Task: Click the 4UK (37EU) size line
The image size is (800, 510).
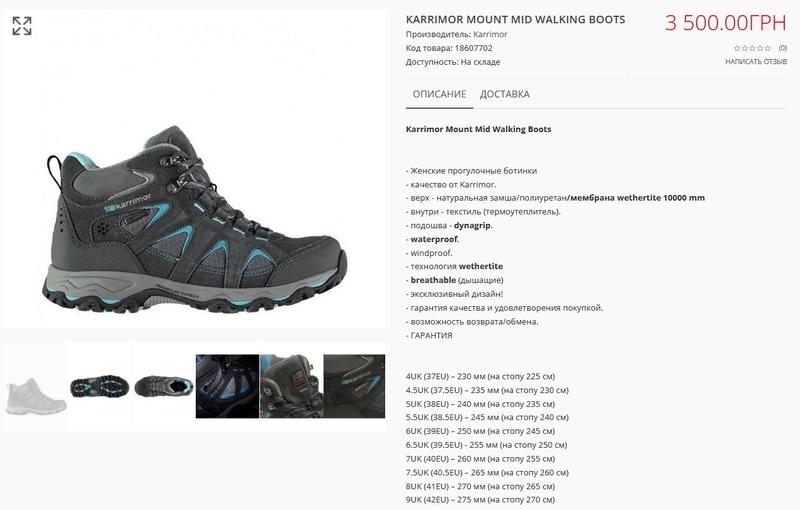Action: click(480, 376)
